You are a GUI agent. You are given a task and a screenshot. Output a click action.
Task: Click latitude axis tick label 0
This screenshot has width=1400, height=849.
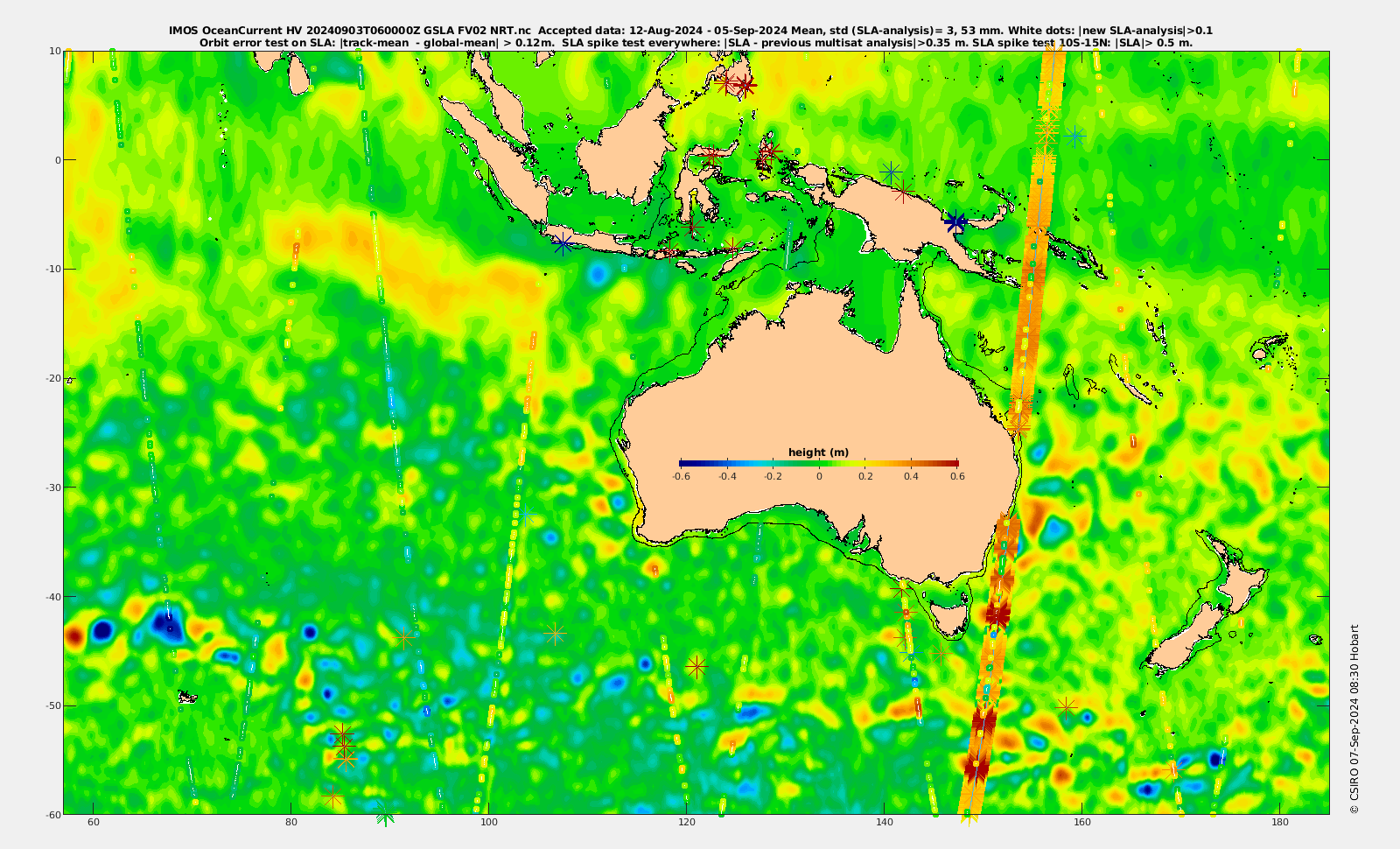click(x=58, y=159)
